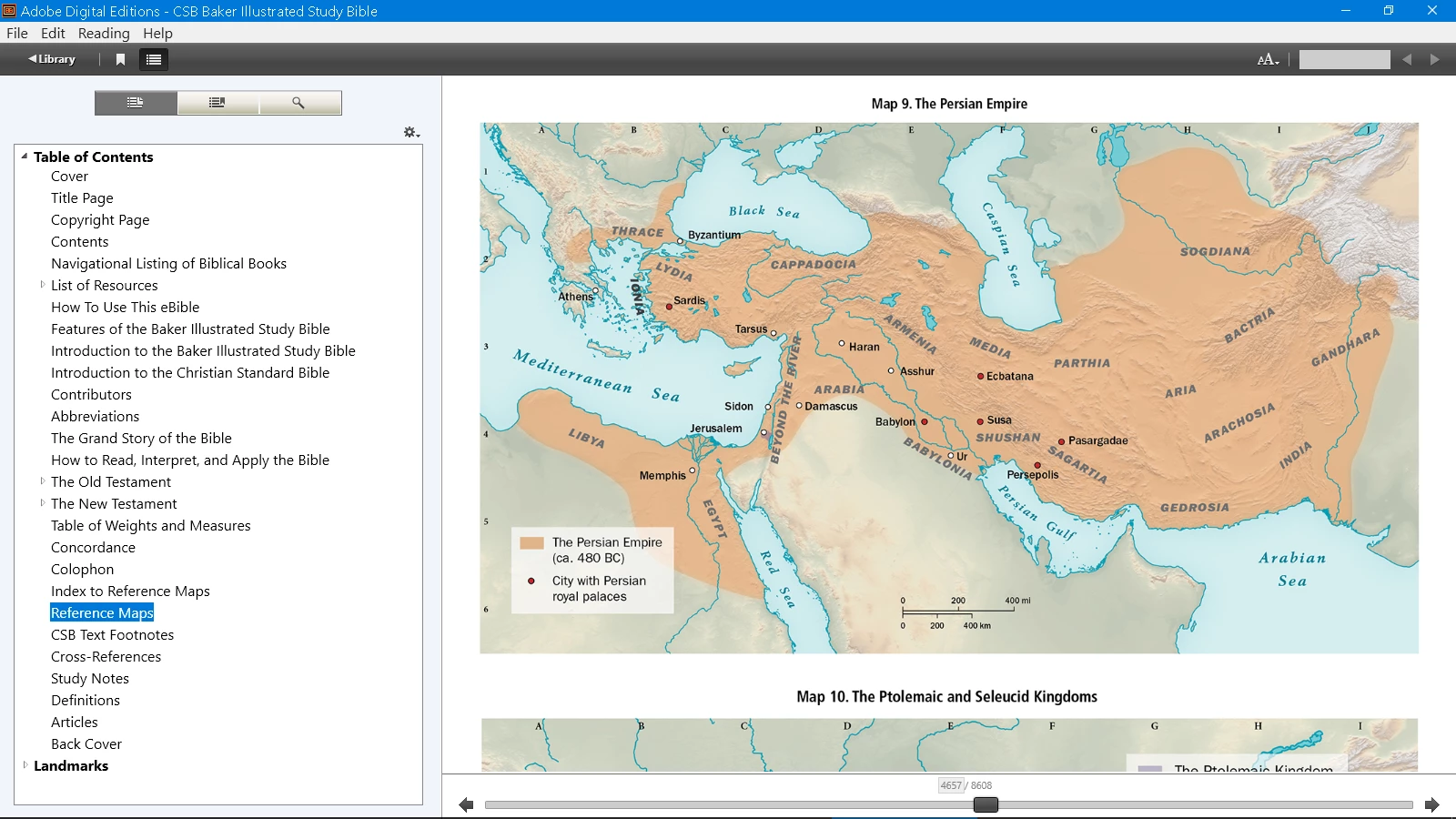
Task: Open the Edit menu
Action: [x=53, y=33]
